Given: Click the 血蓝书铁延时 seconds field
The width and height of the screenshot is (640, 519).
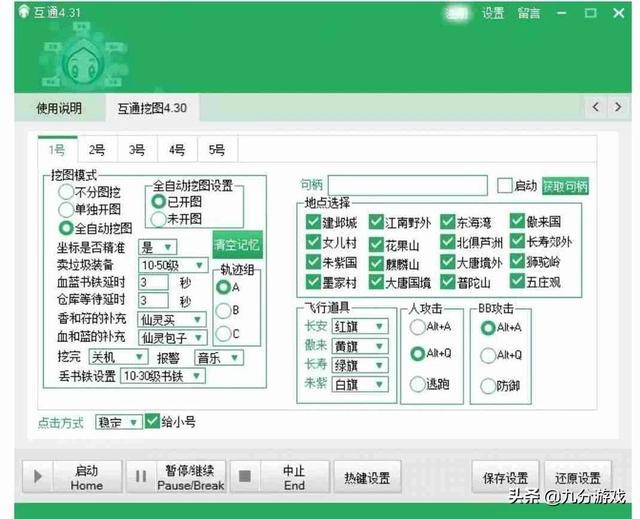Looking at the screenshot, I should [x=153, y=282].
